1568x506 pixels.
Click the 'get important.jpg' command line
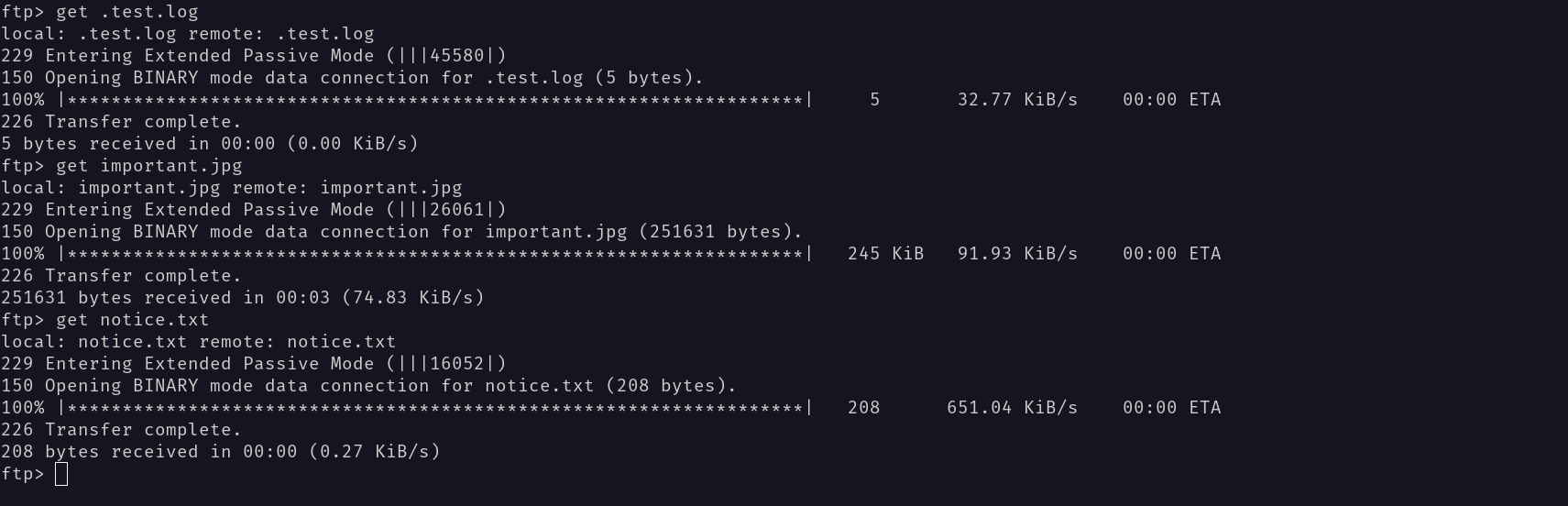click(x=122, y=166)
